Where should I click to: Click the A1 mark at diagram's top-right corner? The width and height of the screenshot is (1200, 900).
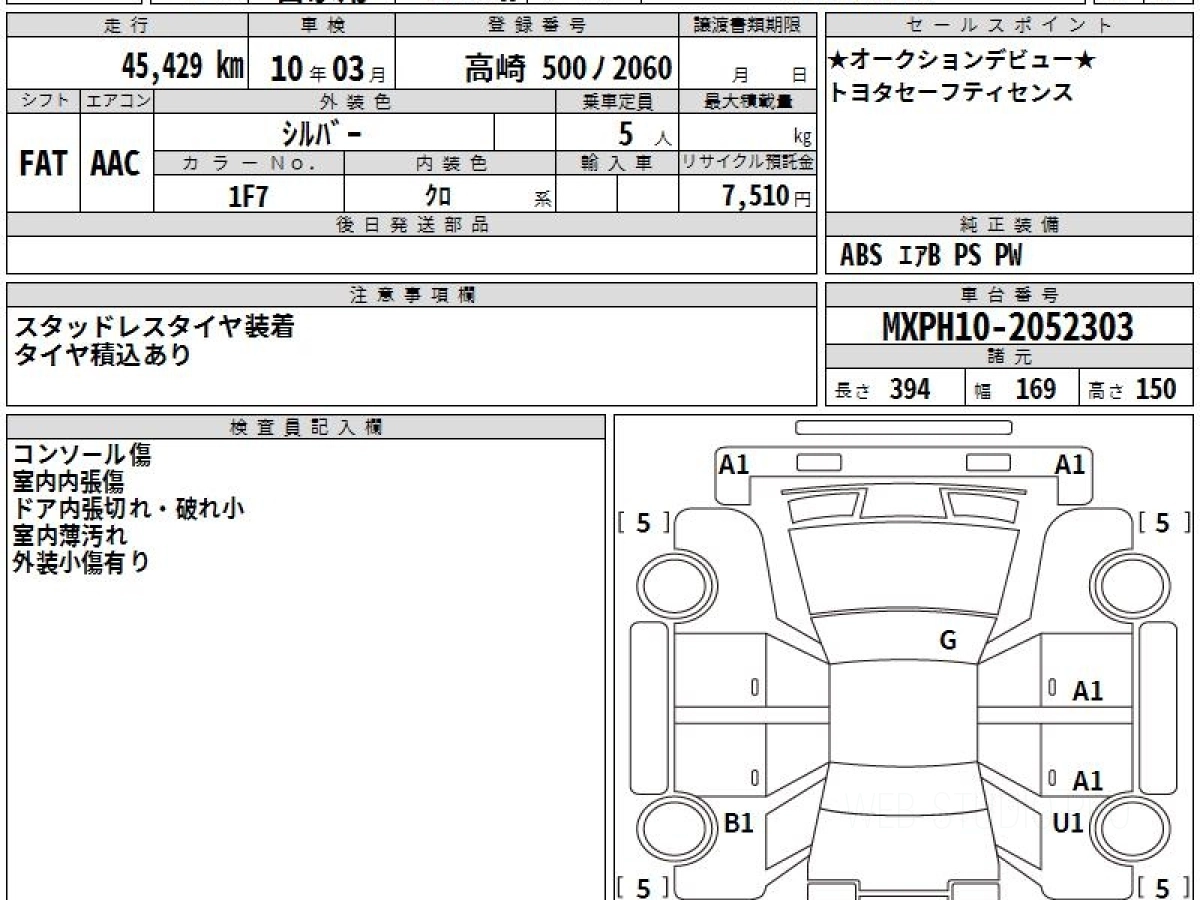tap(1070, 464)
